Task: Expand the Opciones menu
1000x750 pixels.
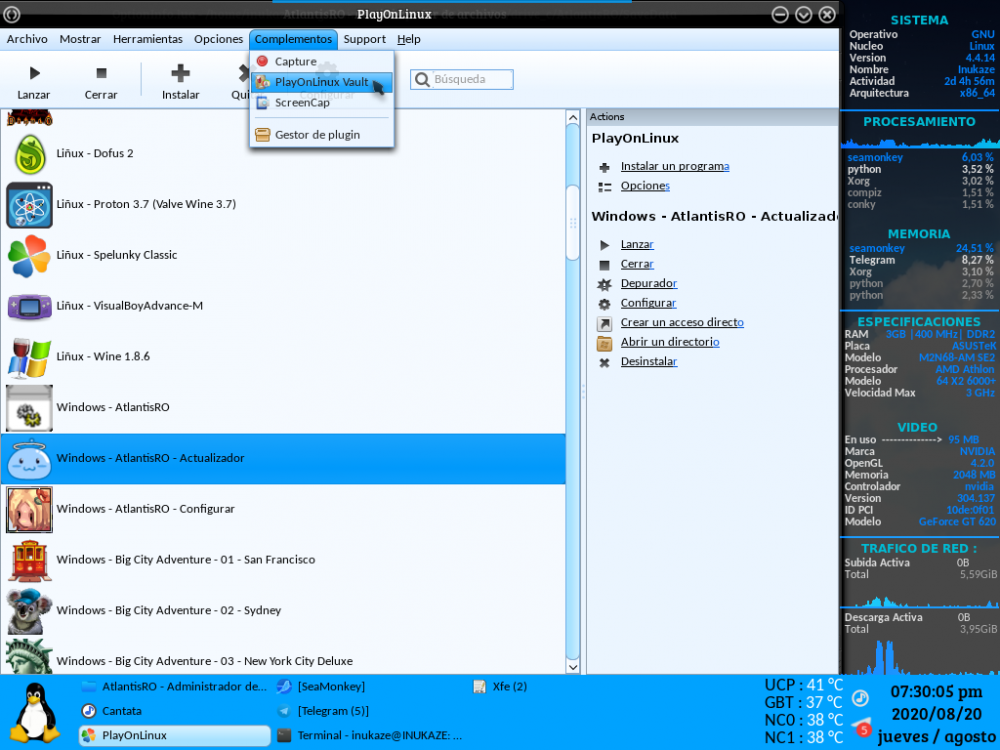Action: tap(218, 39)
